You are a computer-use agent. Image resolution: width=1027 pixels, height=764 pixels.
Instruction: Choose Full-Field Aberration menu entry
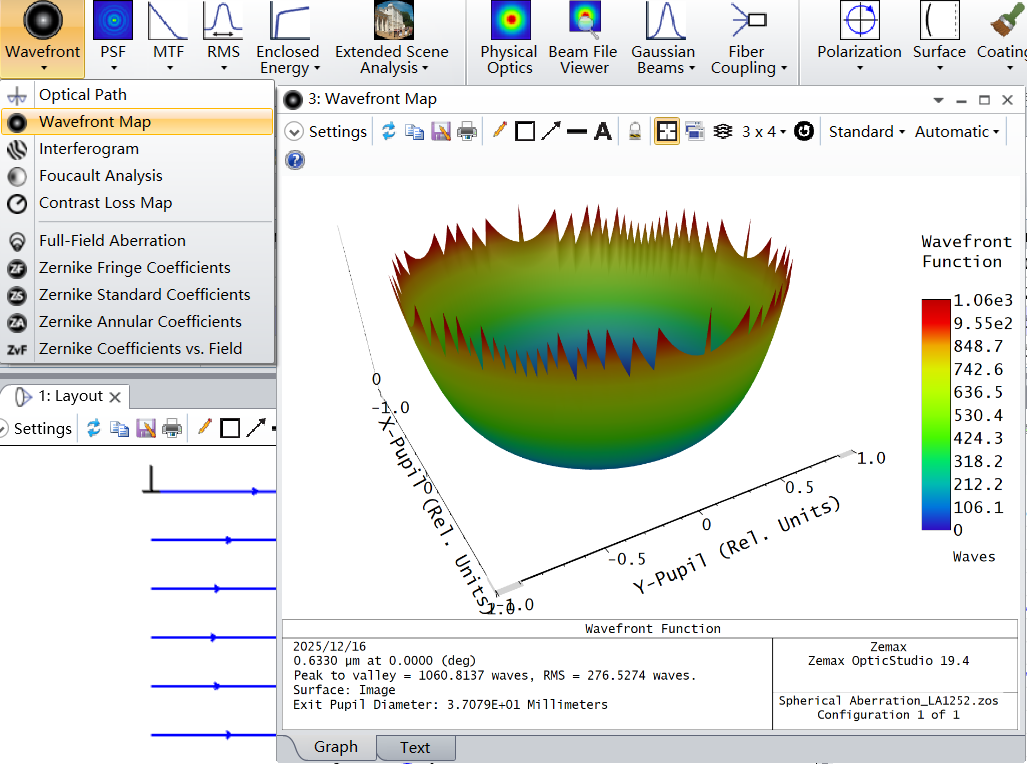[x=138, y=240]
